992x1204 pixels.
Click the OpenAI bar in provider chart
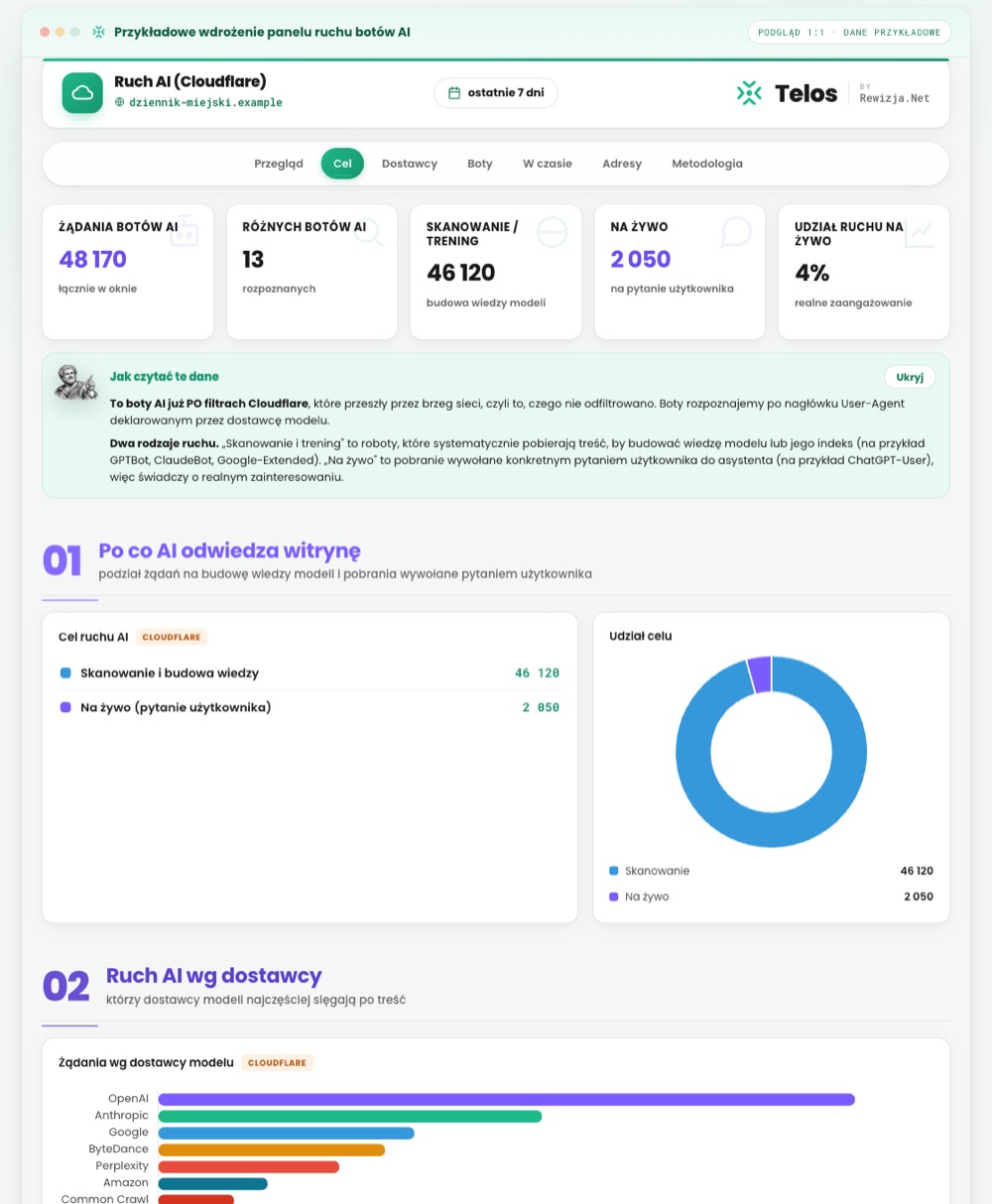point(507,1099)
